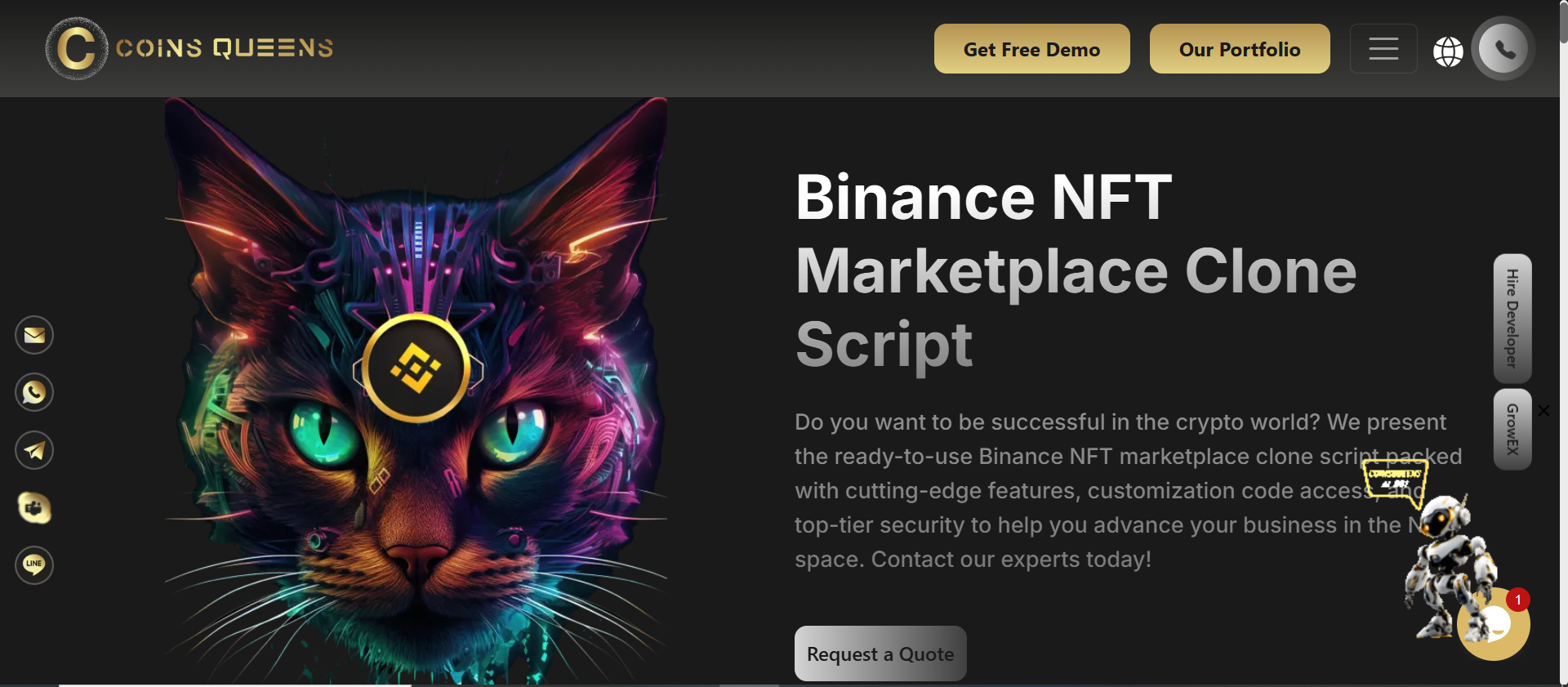Dismiss GrowEX with the × close button
This screenshot has height=687, width=1568.
[x=1544, y=411]
